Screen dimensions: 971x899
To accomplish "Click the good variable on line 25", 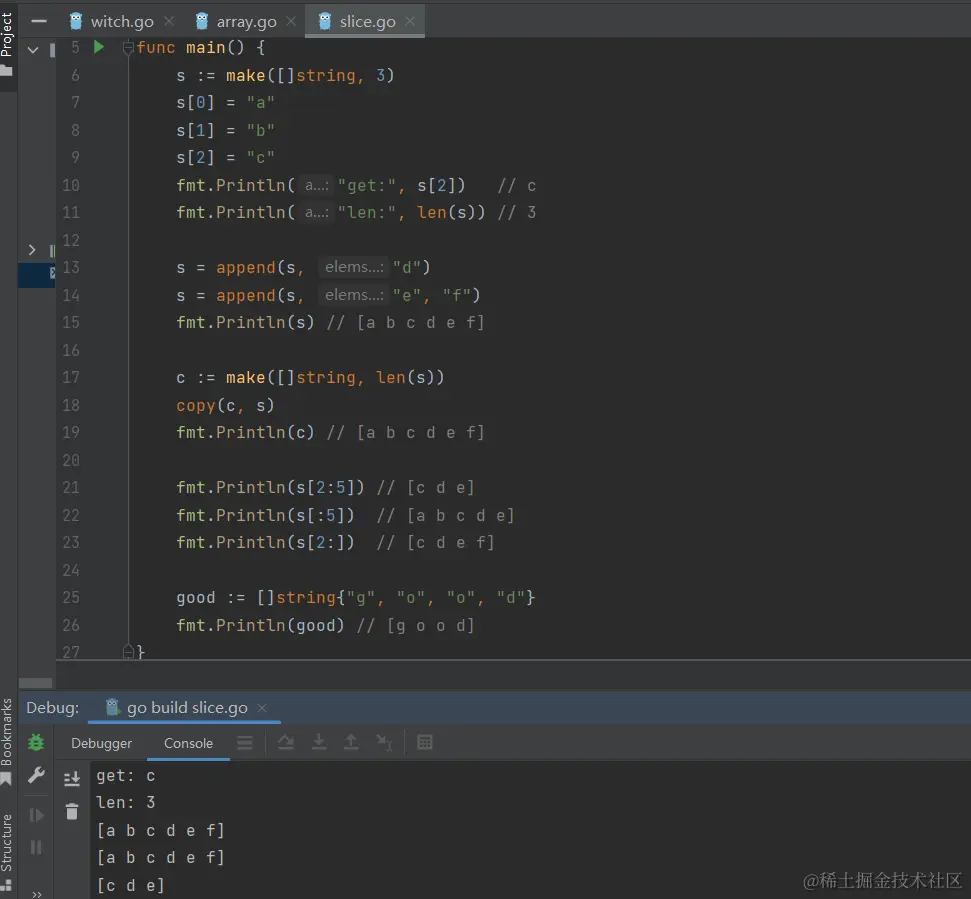I will click(x=196, y=597).
